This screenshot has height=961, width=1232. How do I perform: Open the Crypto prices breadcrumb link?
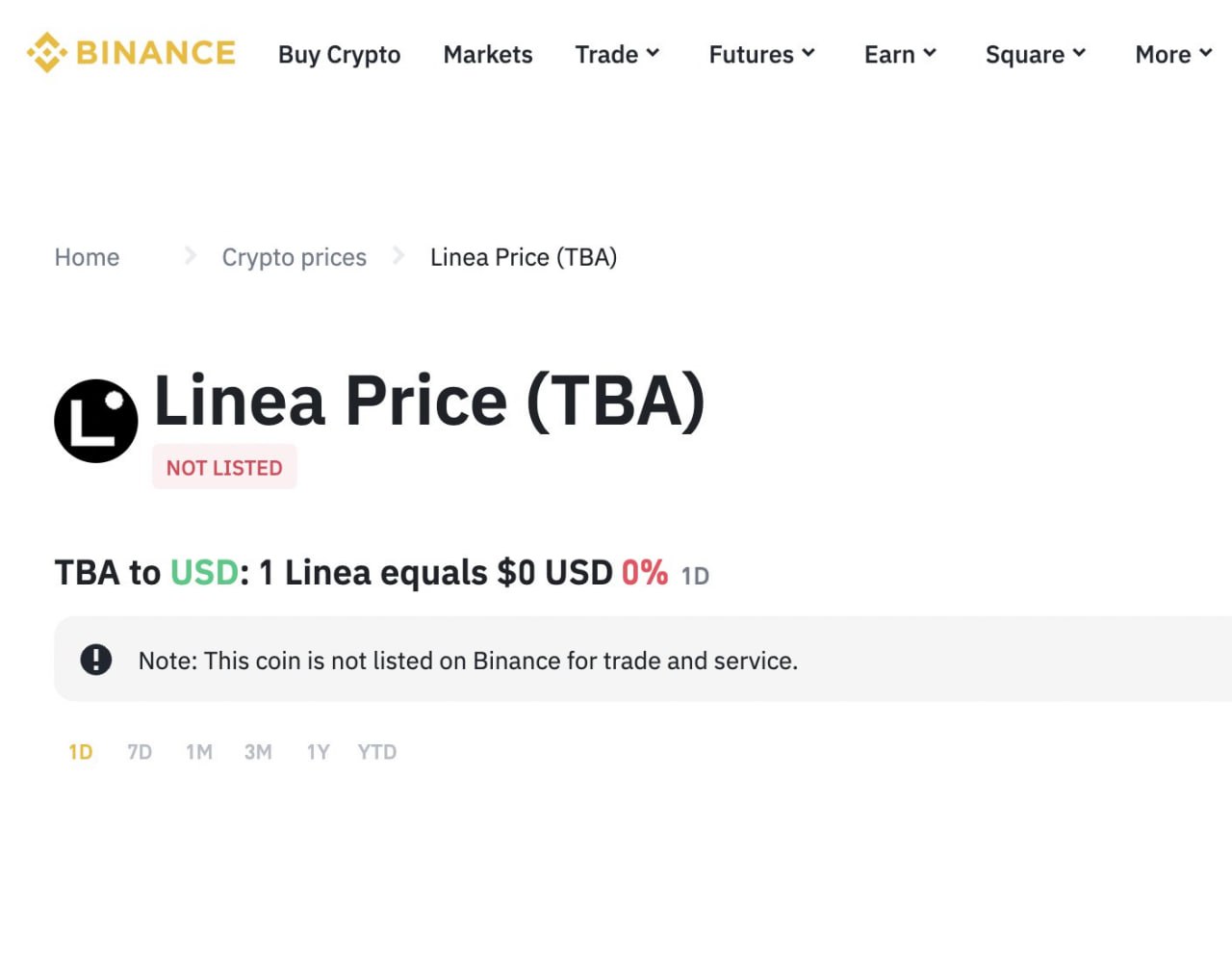[294, 257]
